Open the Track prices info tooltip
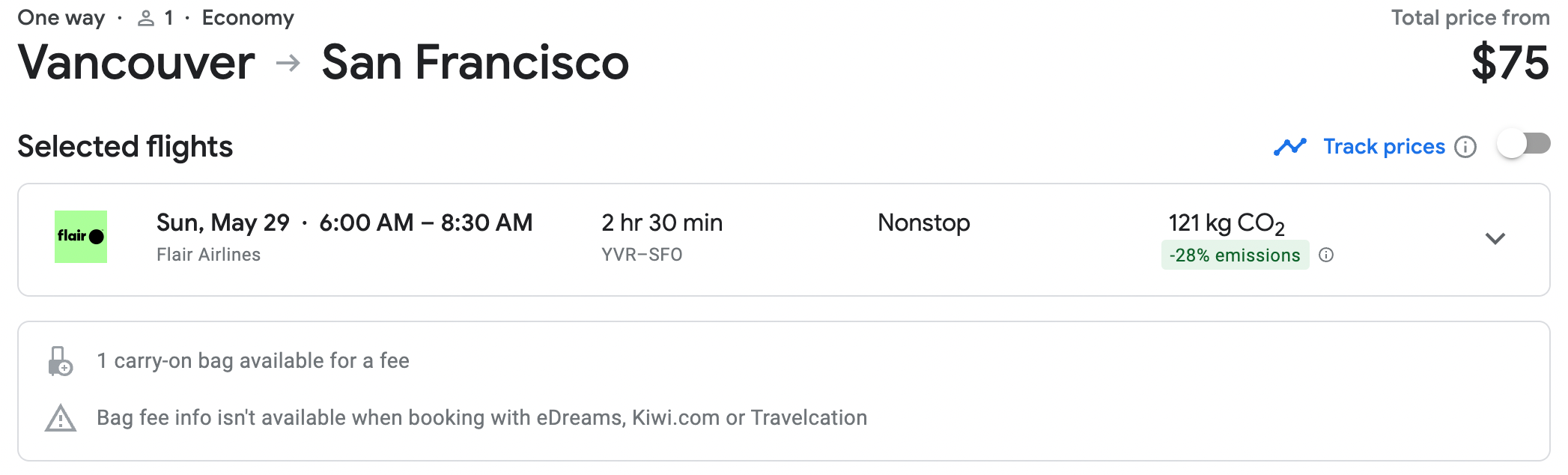This screenshot has height=475, width=1568. [1467, 147]
